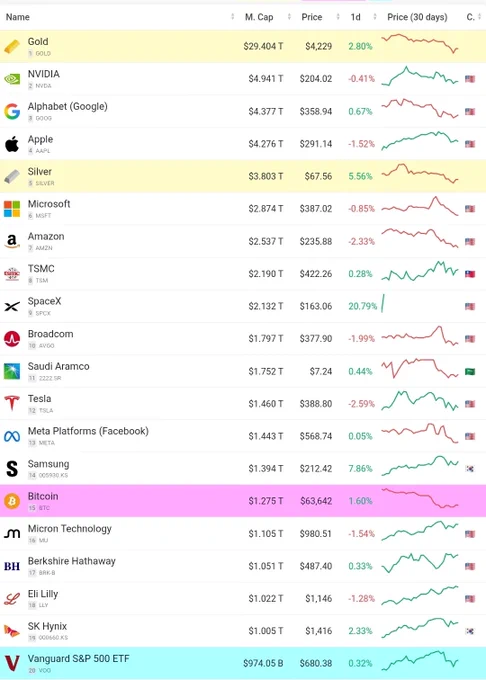Sort by the Price column arrows
The height and width of the screenshot is (680, 486).
point(338,17)
